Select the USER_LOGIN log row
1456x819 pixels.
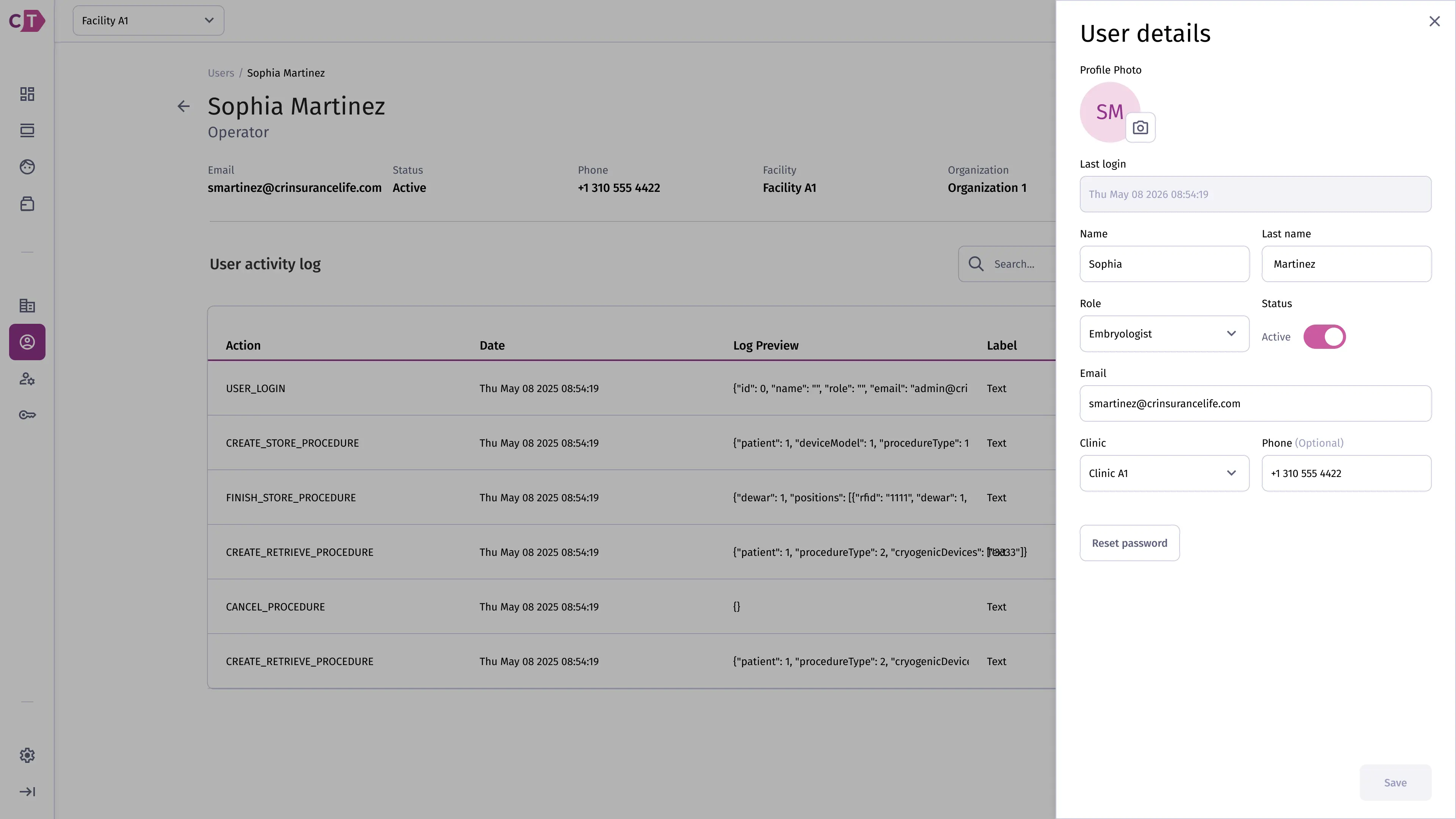click(x=631, y=389)
